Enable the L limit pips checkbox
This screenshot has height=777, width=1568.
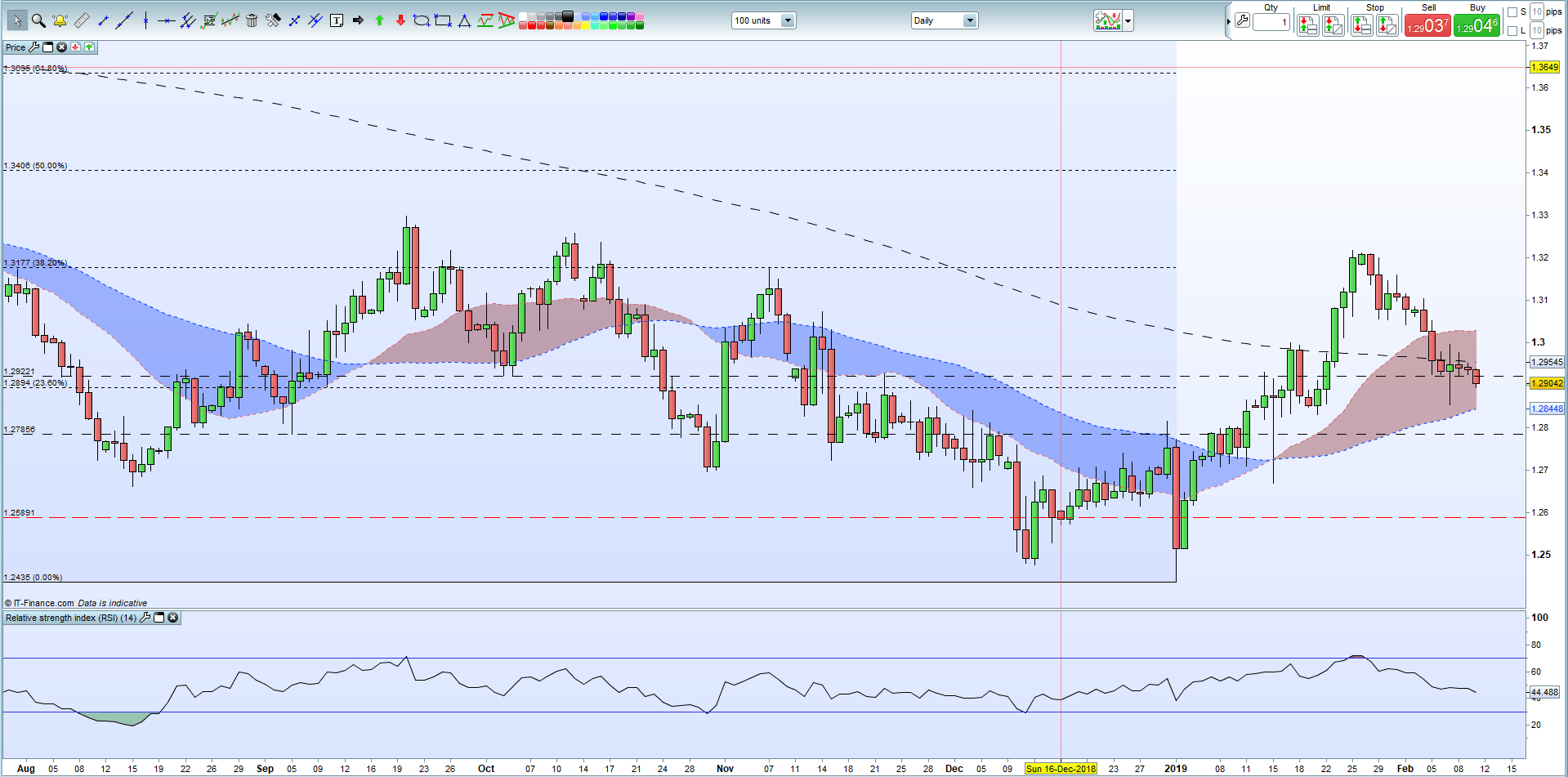[1512, 31]
